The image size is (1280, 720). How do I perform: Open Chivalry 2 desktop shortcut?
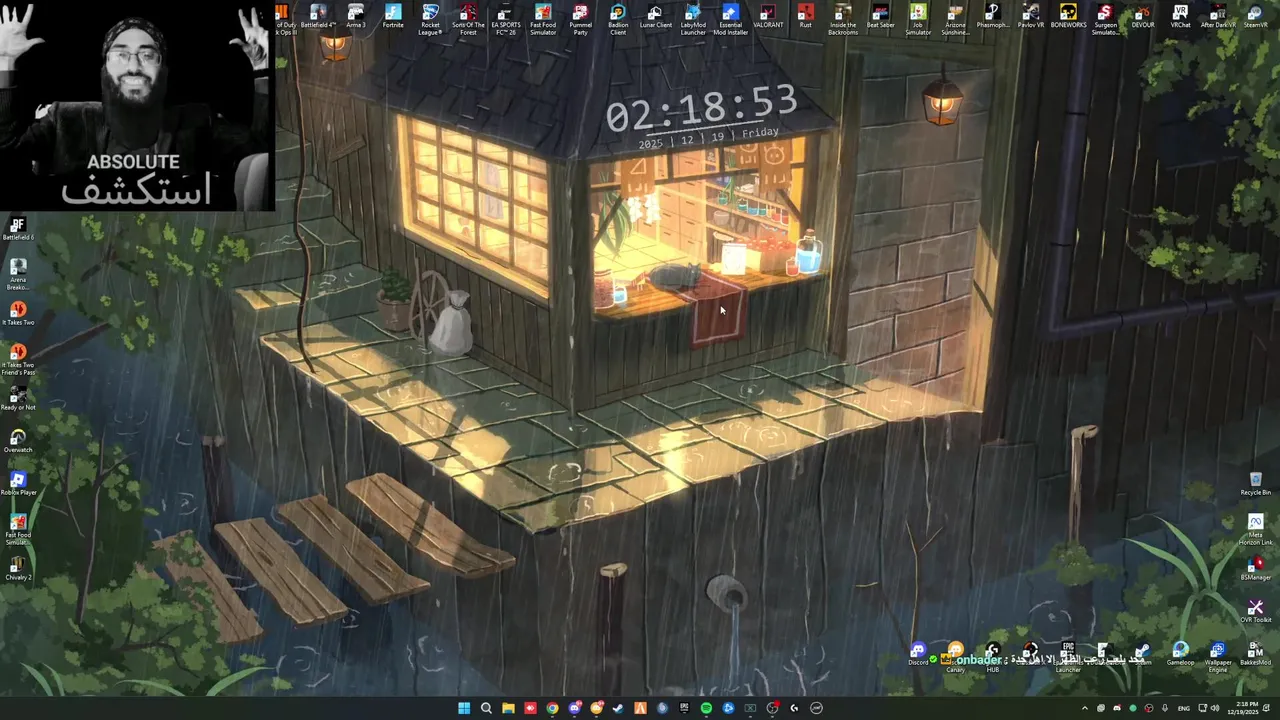[18, 569]
